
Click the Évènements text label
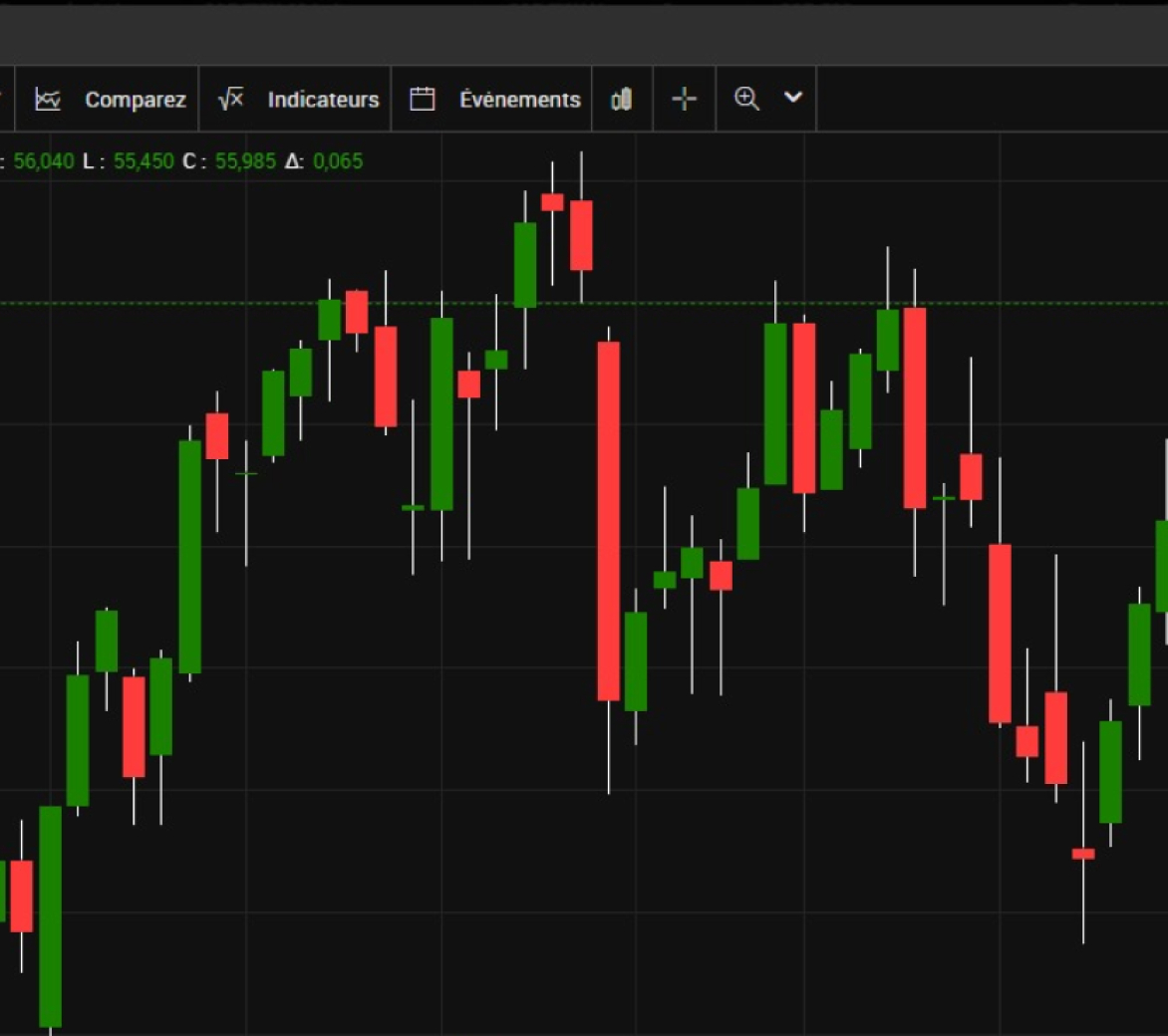point(519,100)
